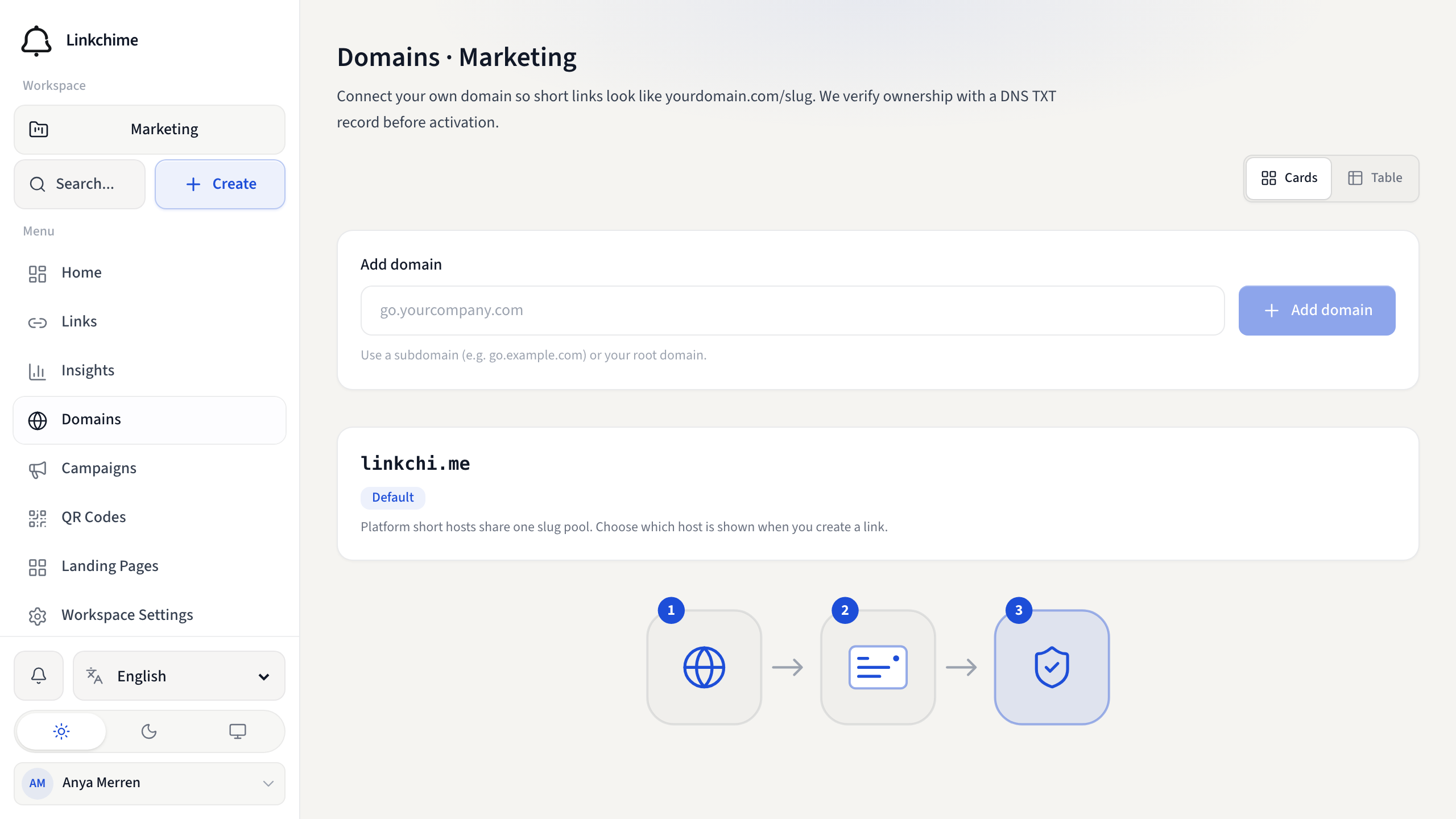Open the notifications bell button
This screenshot has width=1456, height=819.
[x=39, y=676]
